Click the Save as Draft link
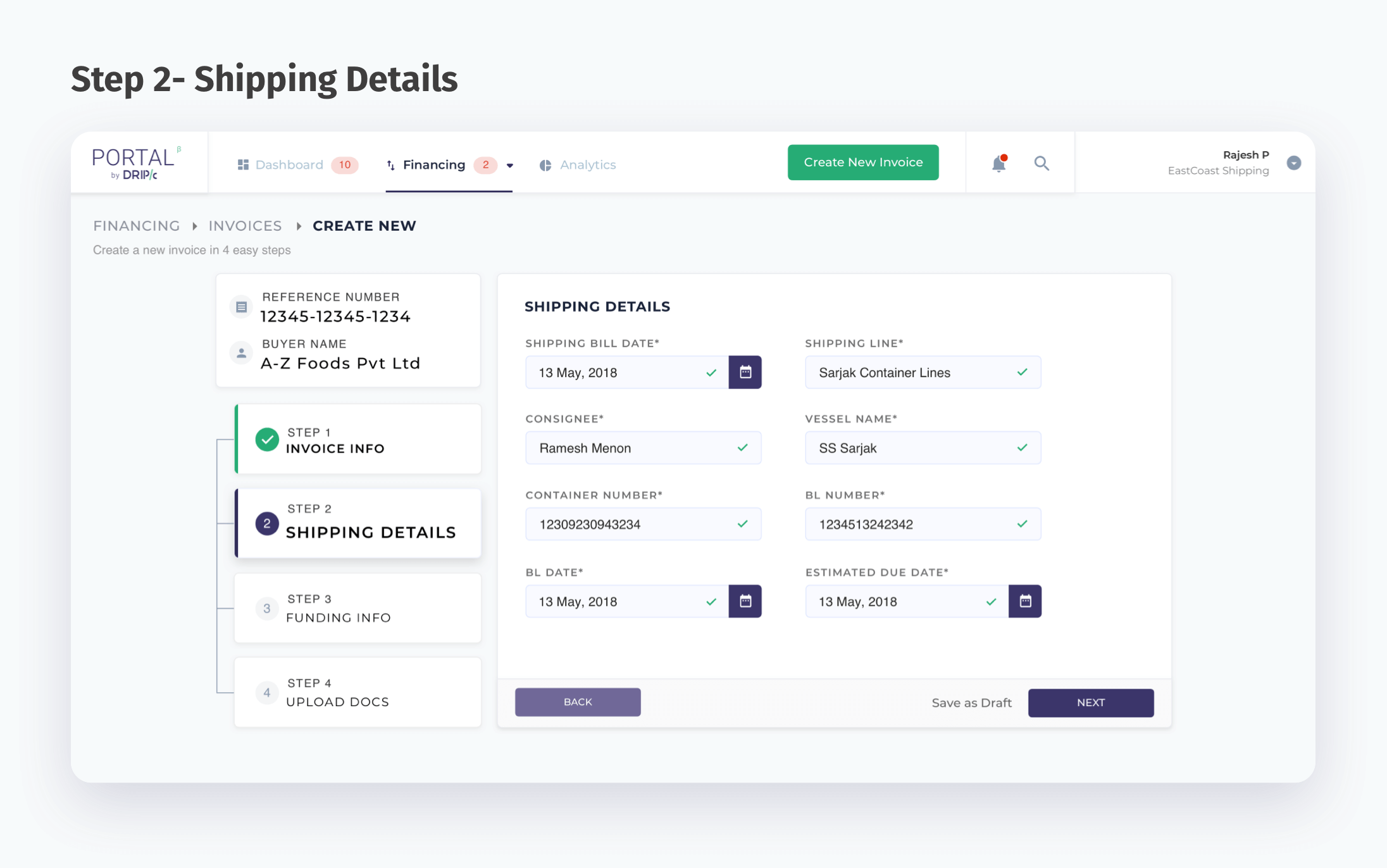The image size is (1387, 868). [x=972, y=703]
